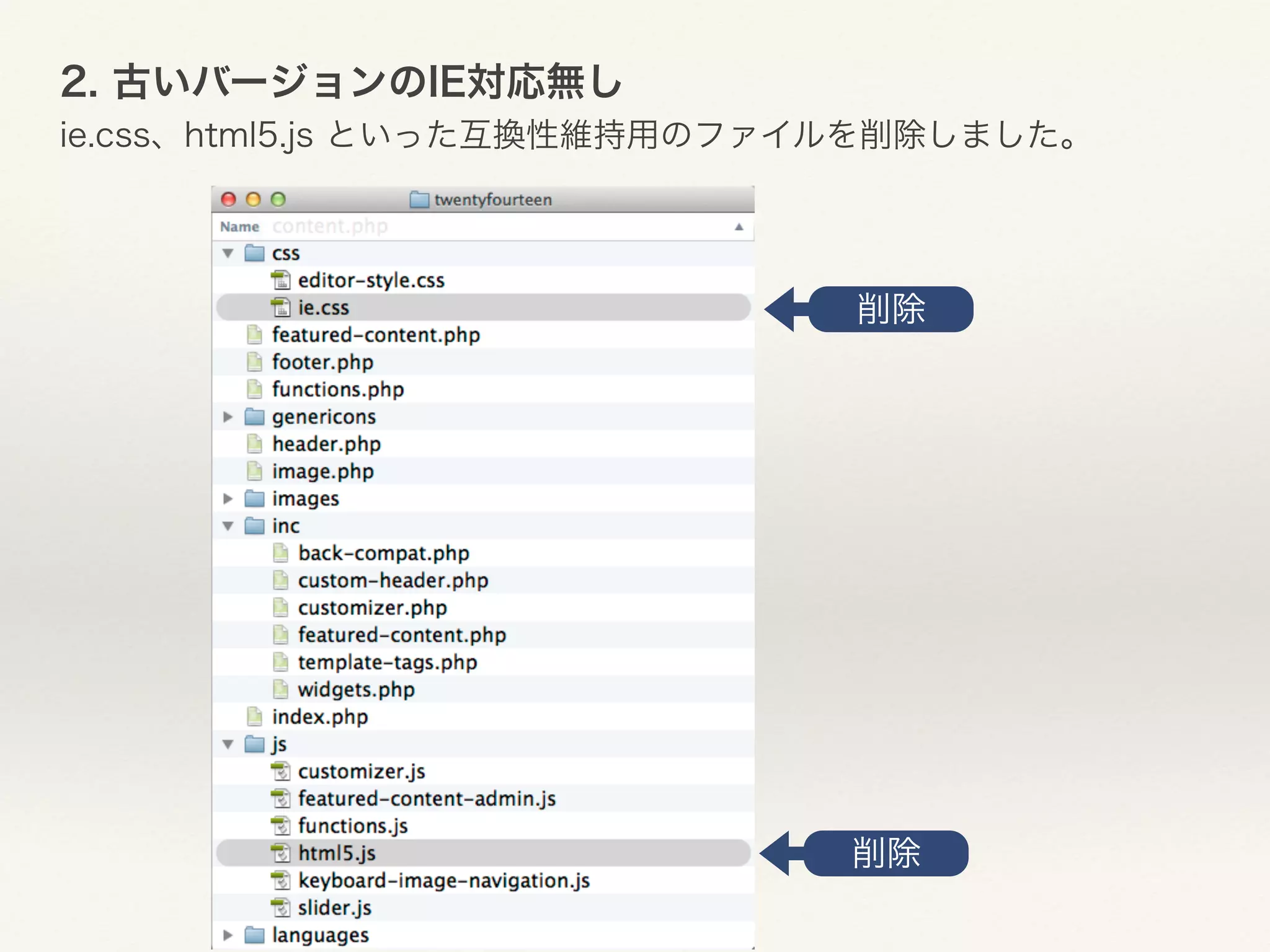The width and height of the screenshot is (1270, 952).
Task: Select the 'html5.js' file name
Action: coord(337,854)
